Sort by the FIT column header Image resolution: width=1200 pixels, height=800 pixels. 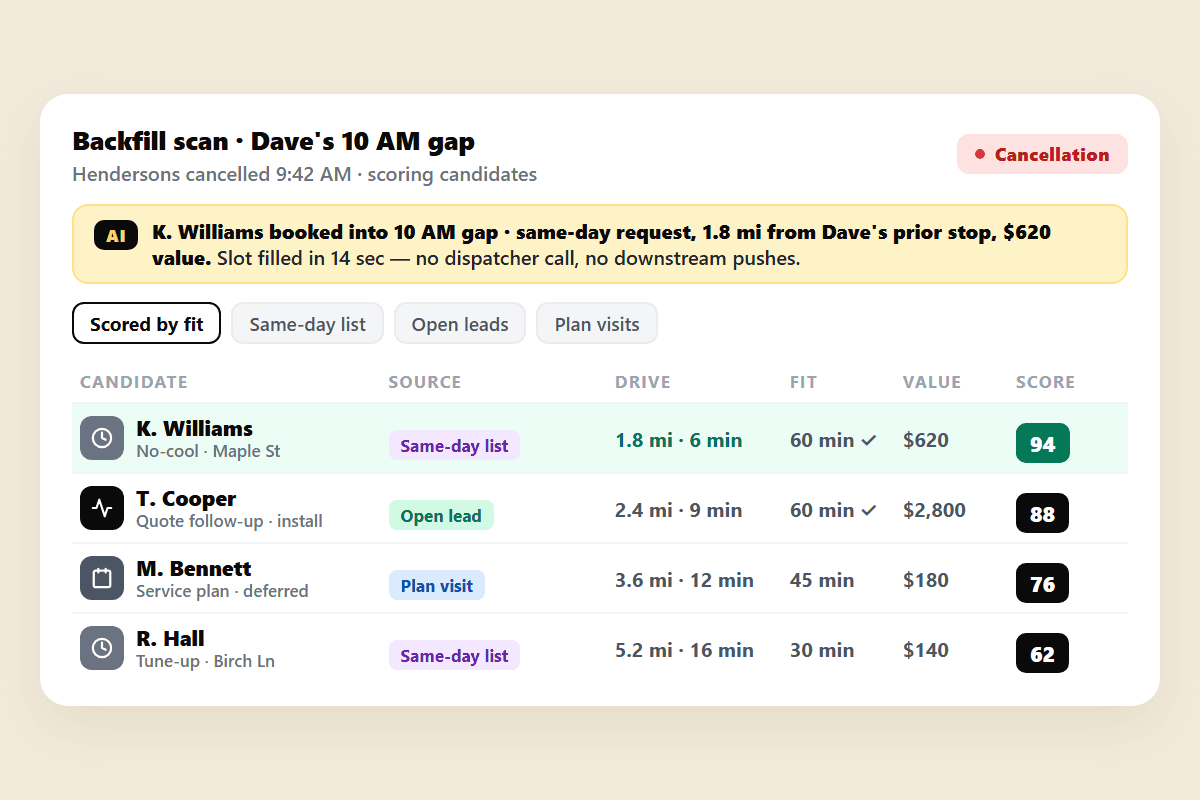(803, 382)
